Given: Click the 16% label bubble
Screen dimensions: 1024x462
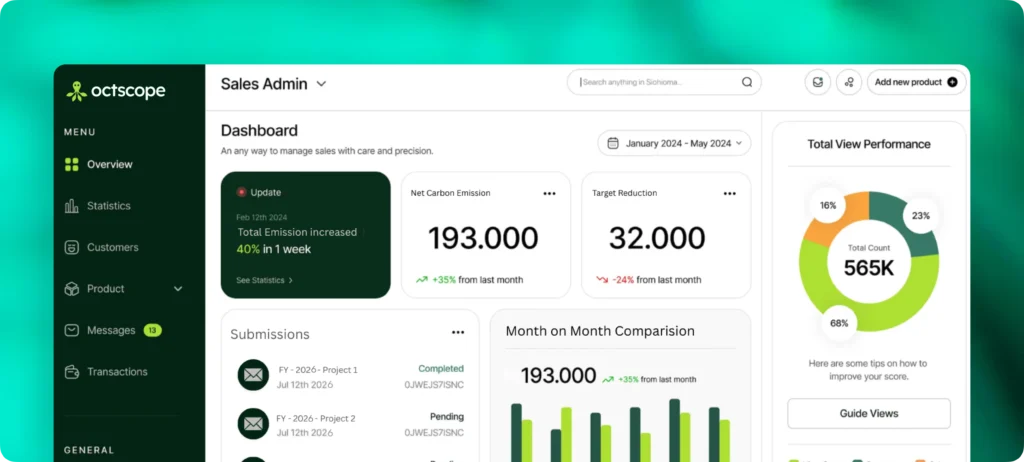Looking at the screenshot, I should click(828, 205).
